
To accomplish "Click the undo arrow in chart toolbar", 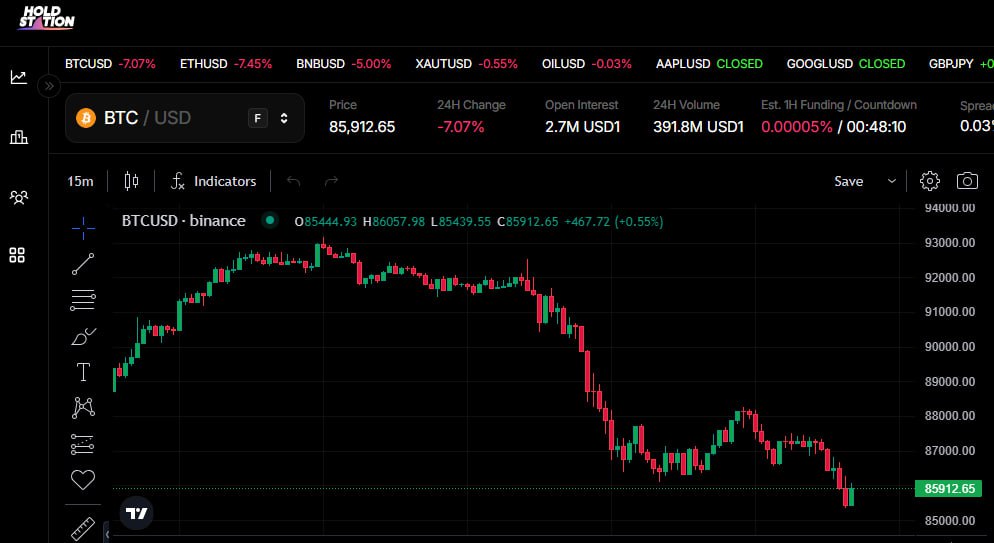I will pyautogui.click(x=293, y=181).
